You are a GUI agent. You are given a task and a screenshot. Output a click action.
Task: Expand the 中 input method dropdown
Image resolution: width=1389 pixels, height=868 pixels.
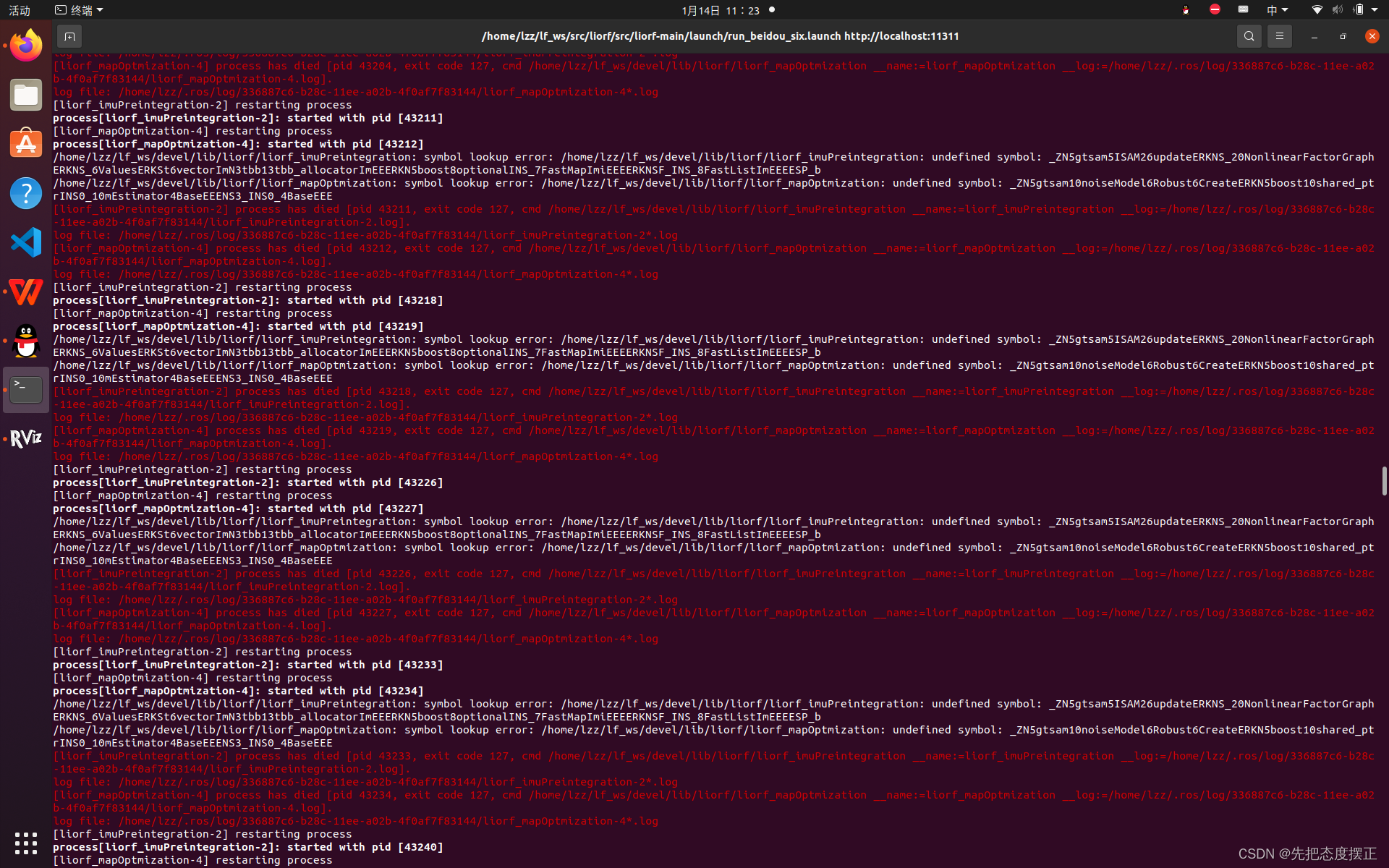pos(1277,10)
